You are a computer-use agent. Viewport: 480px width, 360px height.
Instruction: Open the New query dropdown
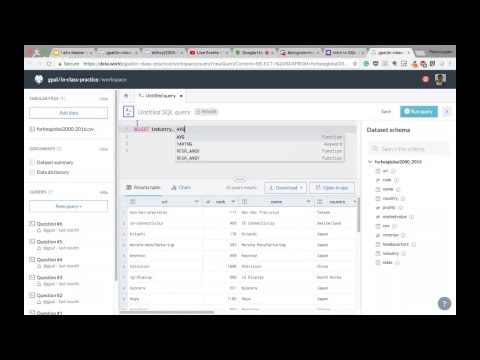pyautogui.click(x=68, y=206)
